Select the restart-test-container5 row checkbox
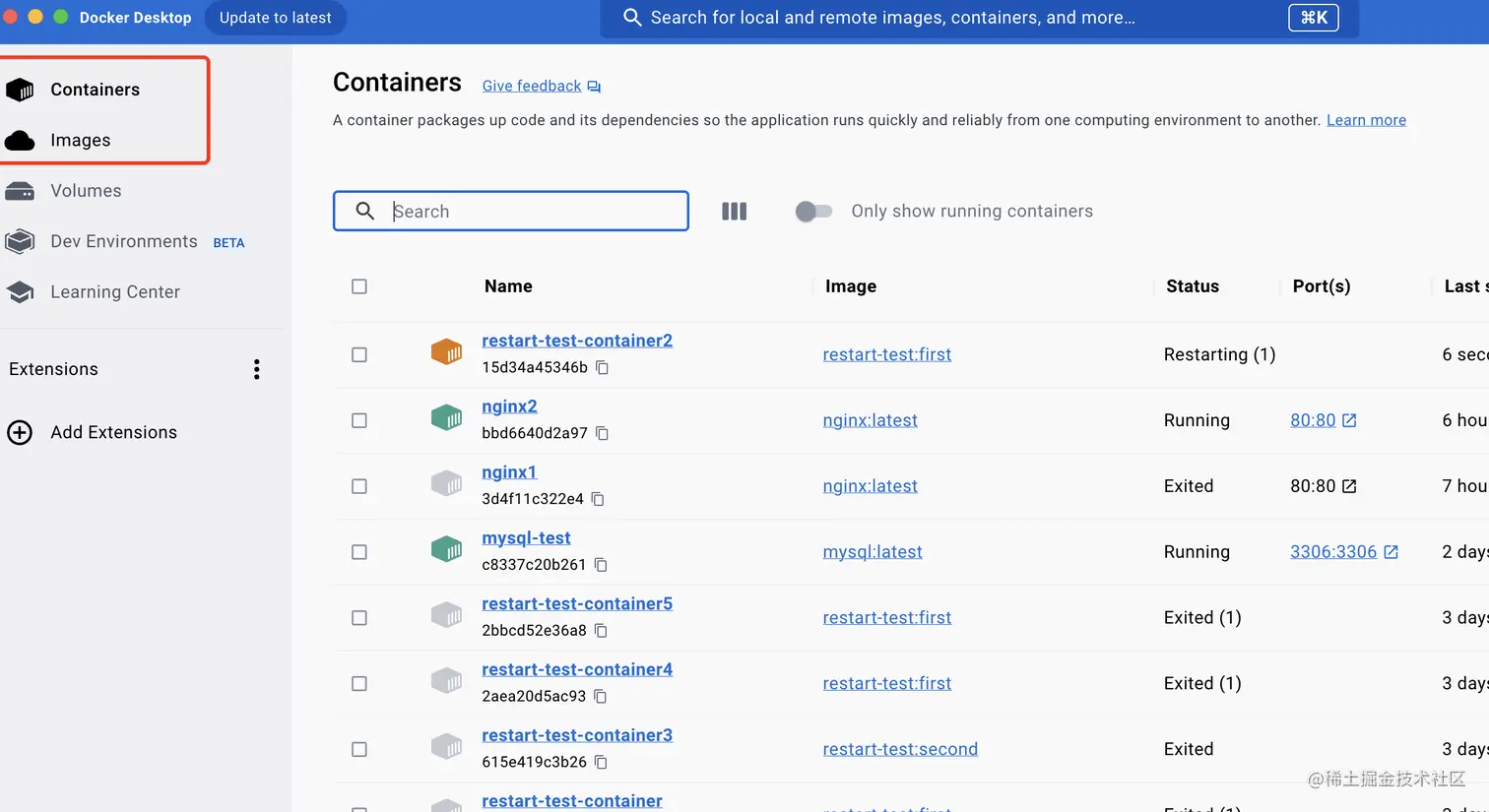This screenshot has width=1489, height=812. (359, 618)
